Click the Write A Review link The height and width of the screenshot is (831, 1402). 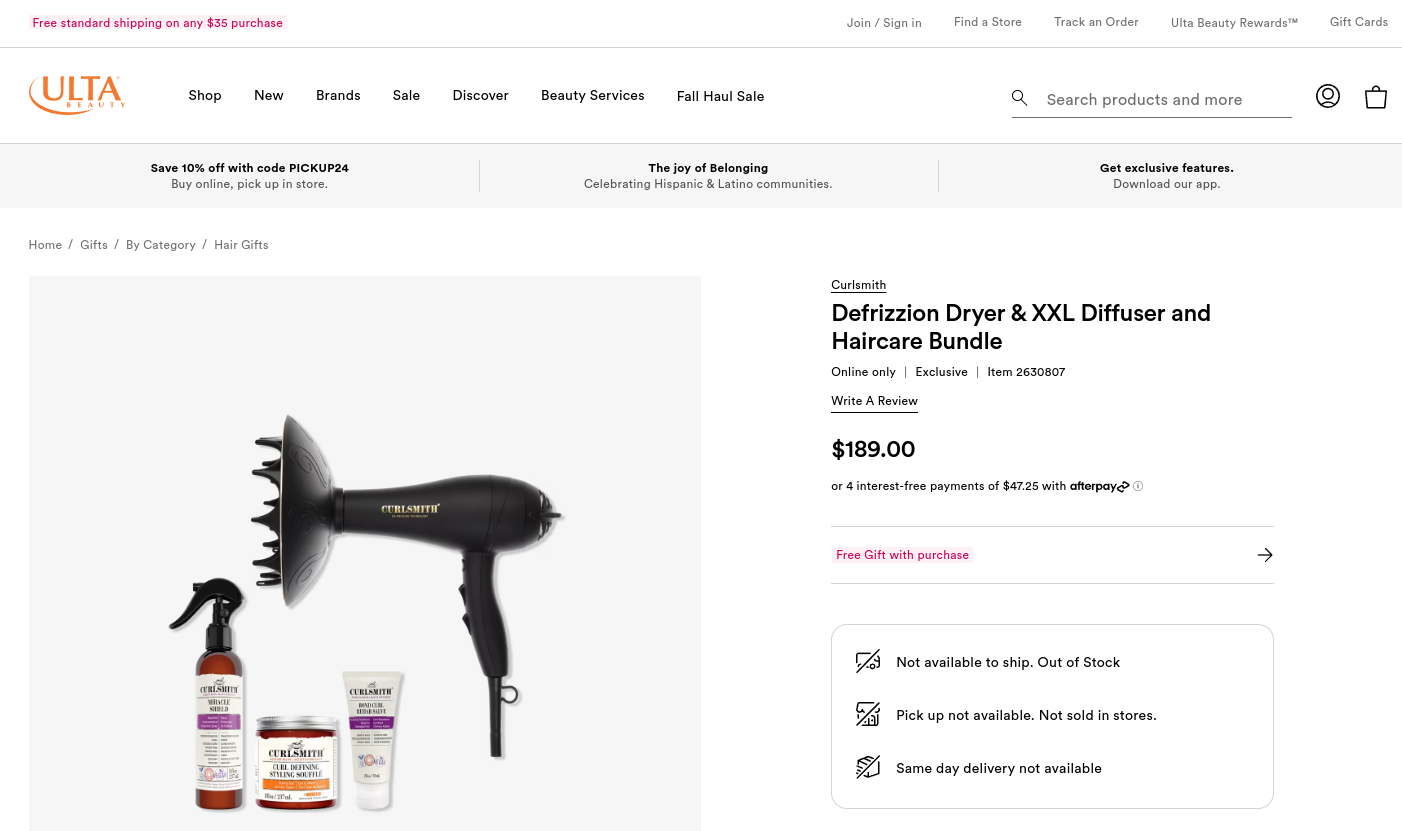(874, 401)
